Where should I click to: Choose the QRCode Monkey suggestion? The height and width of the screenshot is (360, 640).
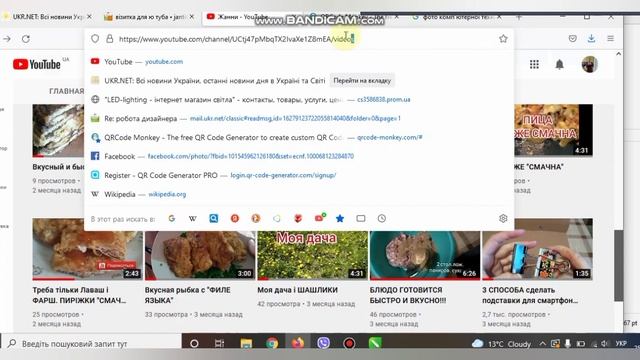(299, 138)
